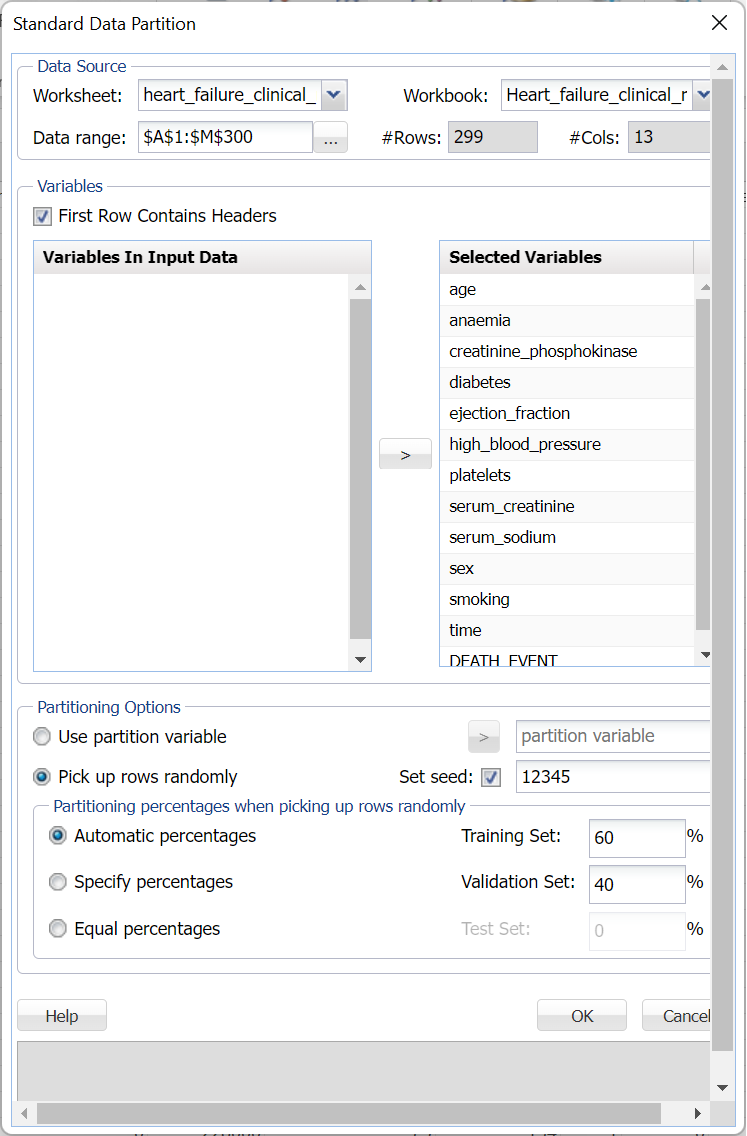Select ejection_fraction in Selected Variables
Image resolution: width=747 pixels, height=1136 pixels.
click(510, 414)
